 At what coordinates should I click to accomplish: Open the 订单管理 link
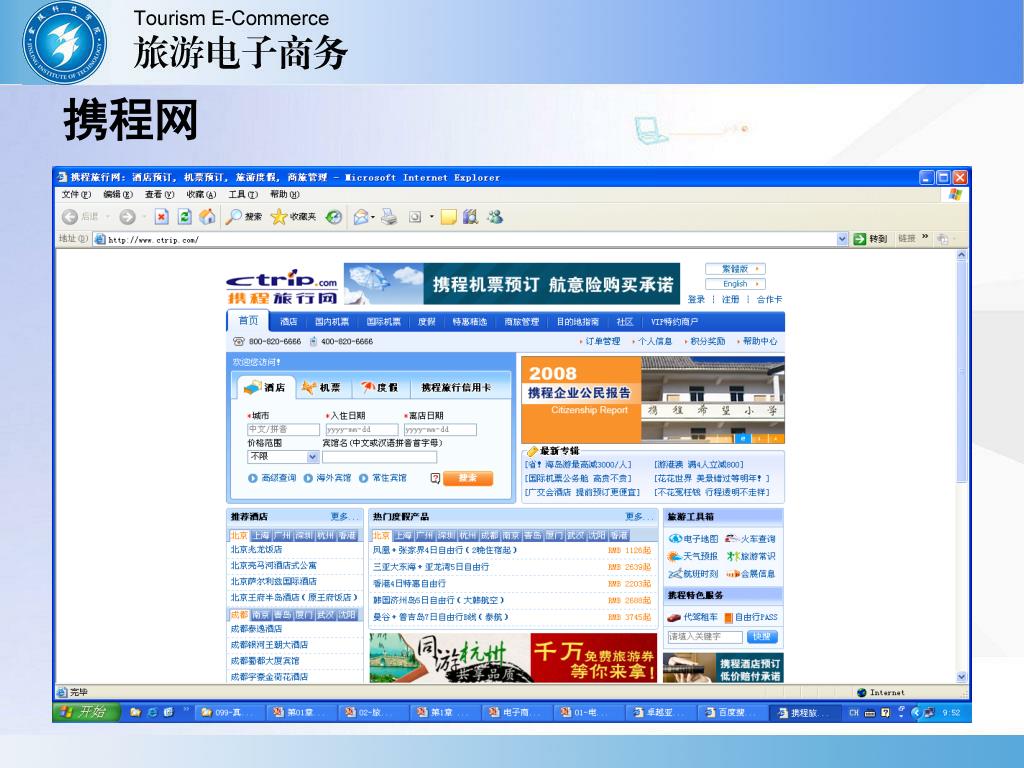pos(602,342)
